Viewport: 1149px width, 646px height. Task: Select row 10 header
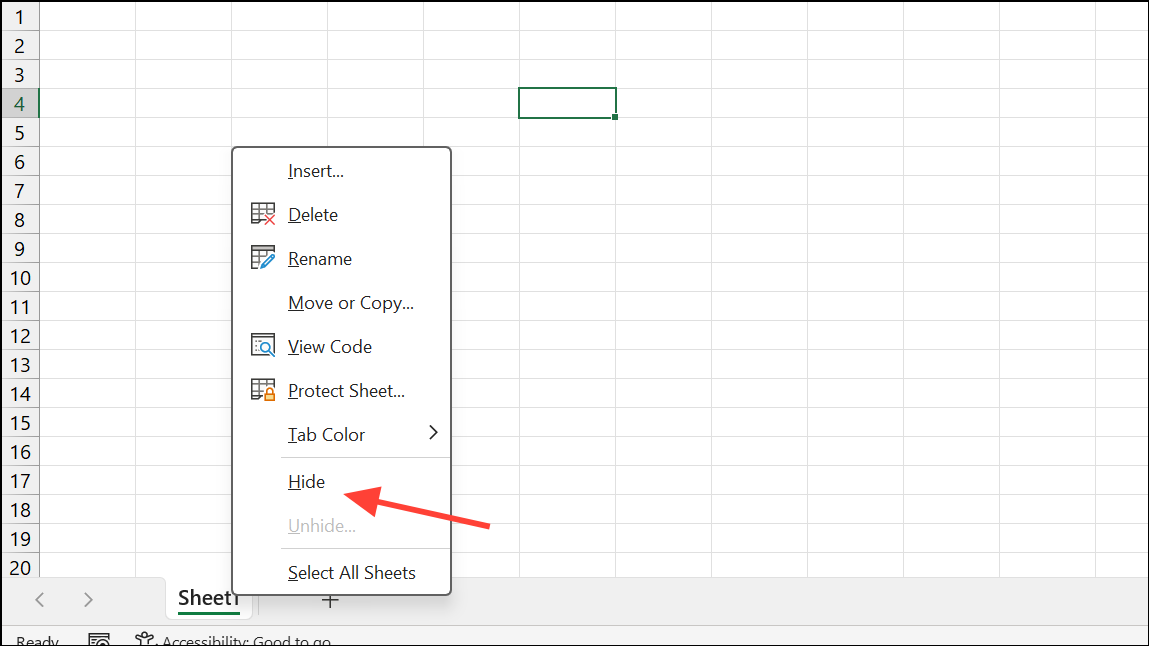(20, 278)
